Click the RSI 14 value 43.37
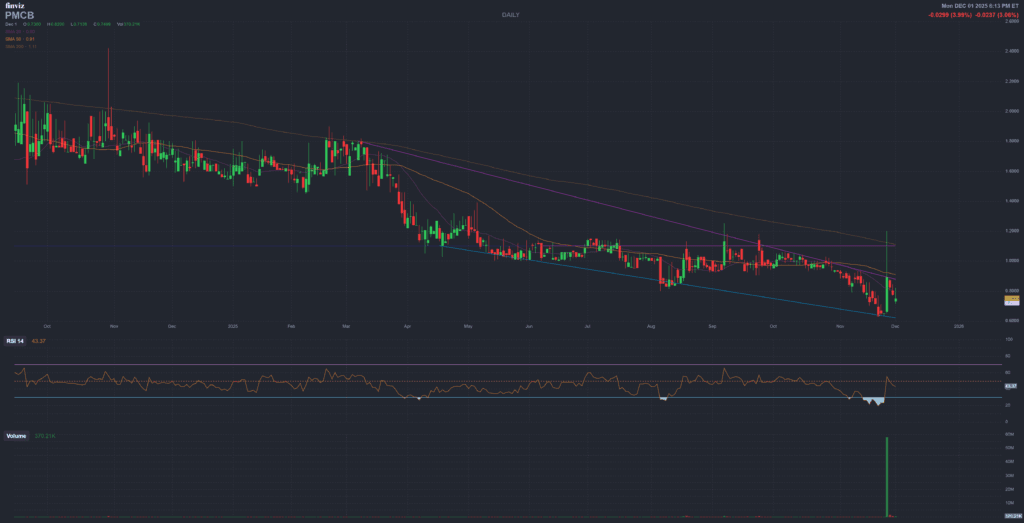The width and height of the screenshot is (1024, 523). tap(40, 341)
